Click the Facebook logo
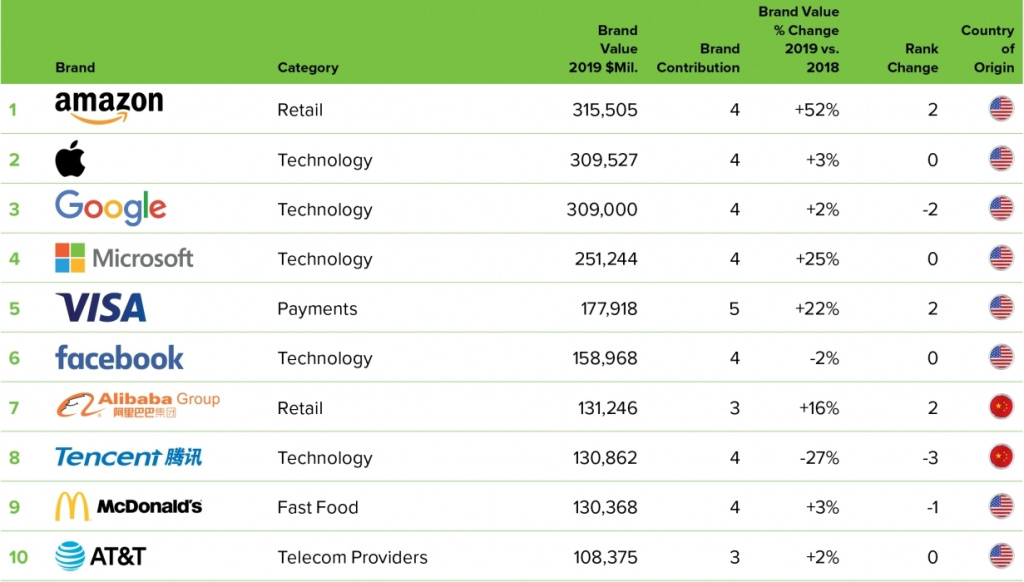Image resolution: width=1024 pixels, height=582 pixels. pyautogui.click(x=119, y=357)
